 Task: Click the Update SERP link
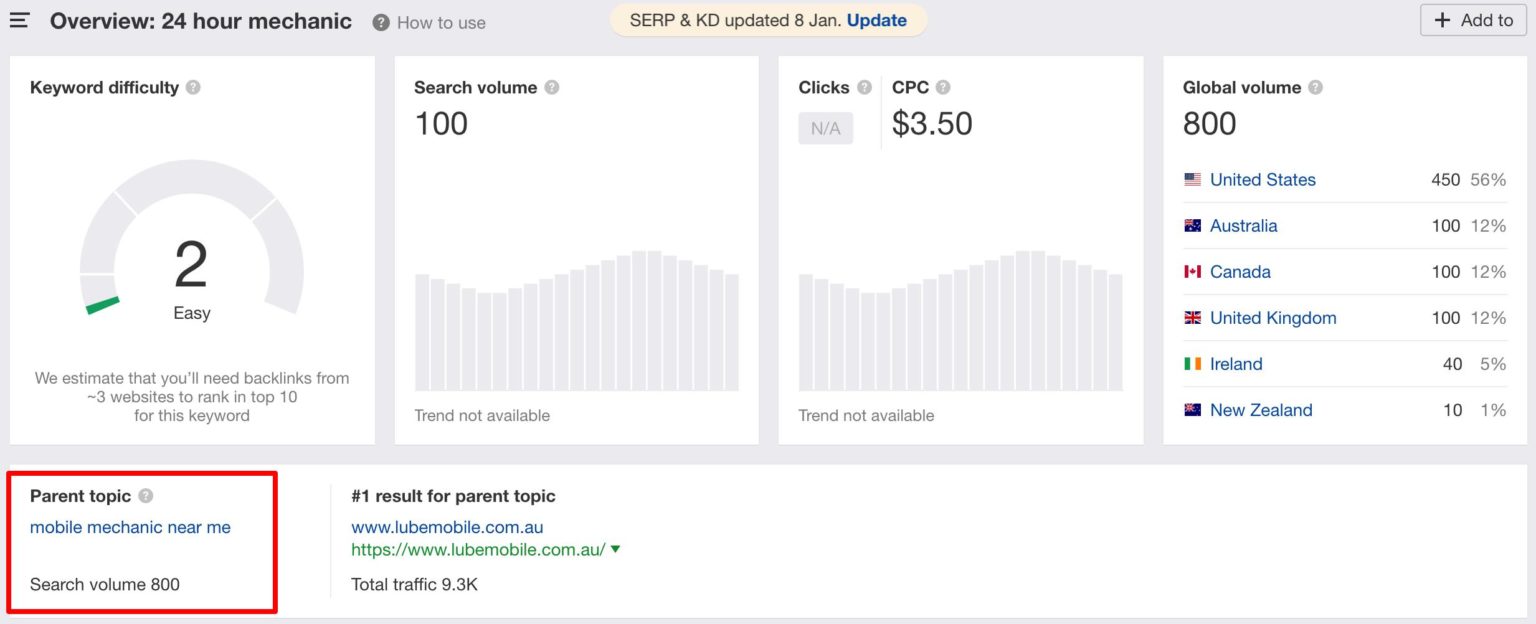[x=876, y=20]
